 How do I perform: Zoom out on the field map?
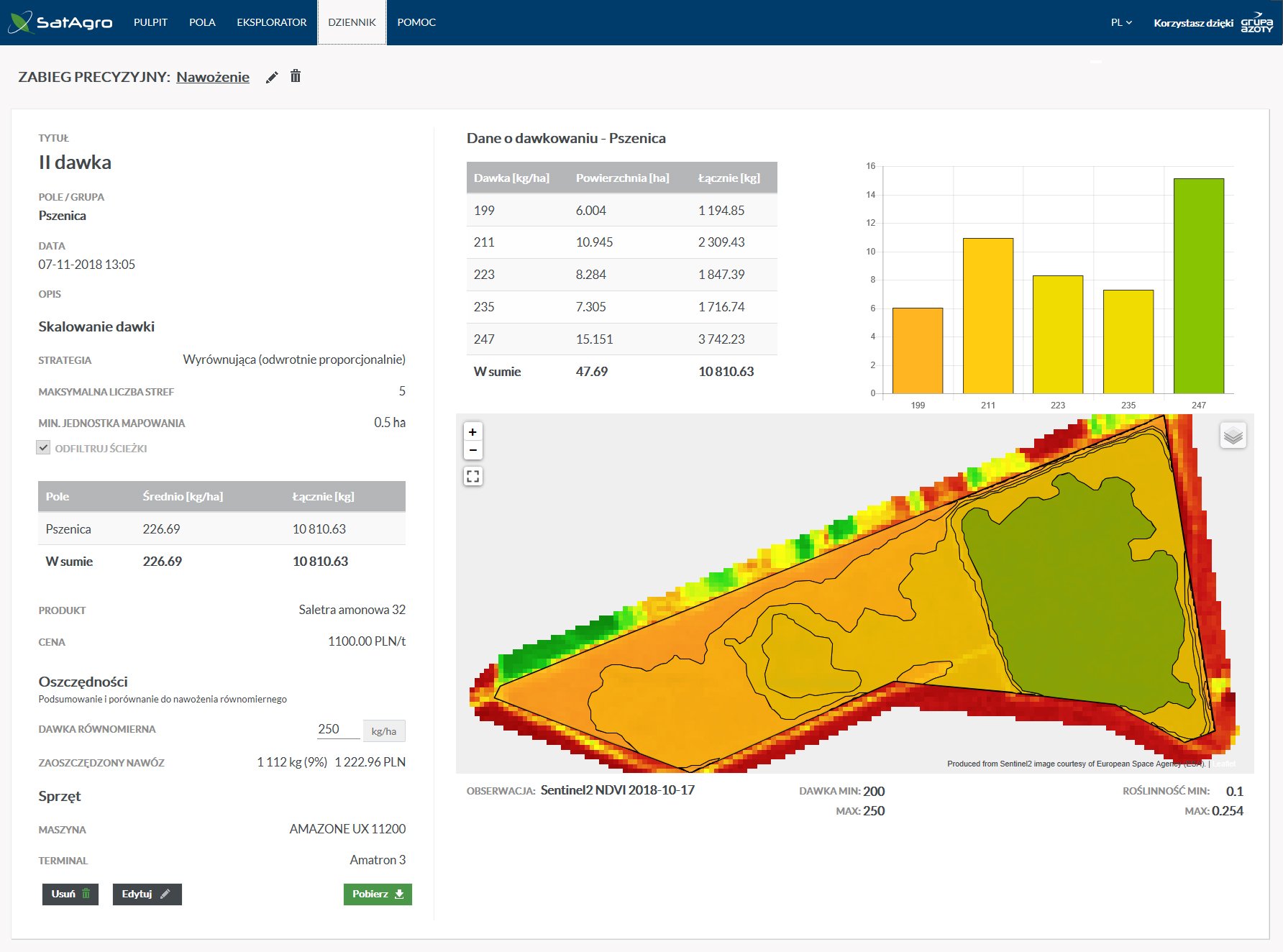click(472, 450)
